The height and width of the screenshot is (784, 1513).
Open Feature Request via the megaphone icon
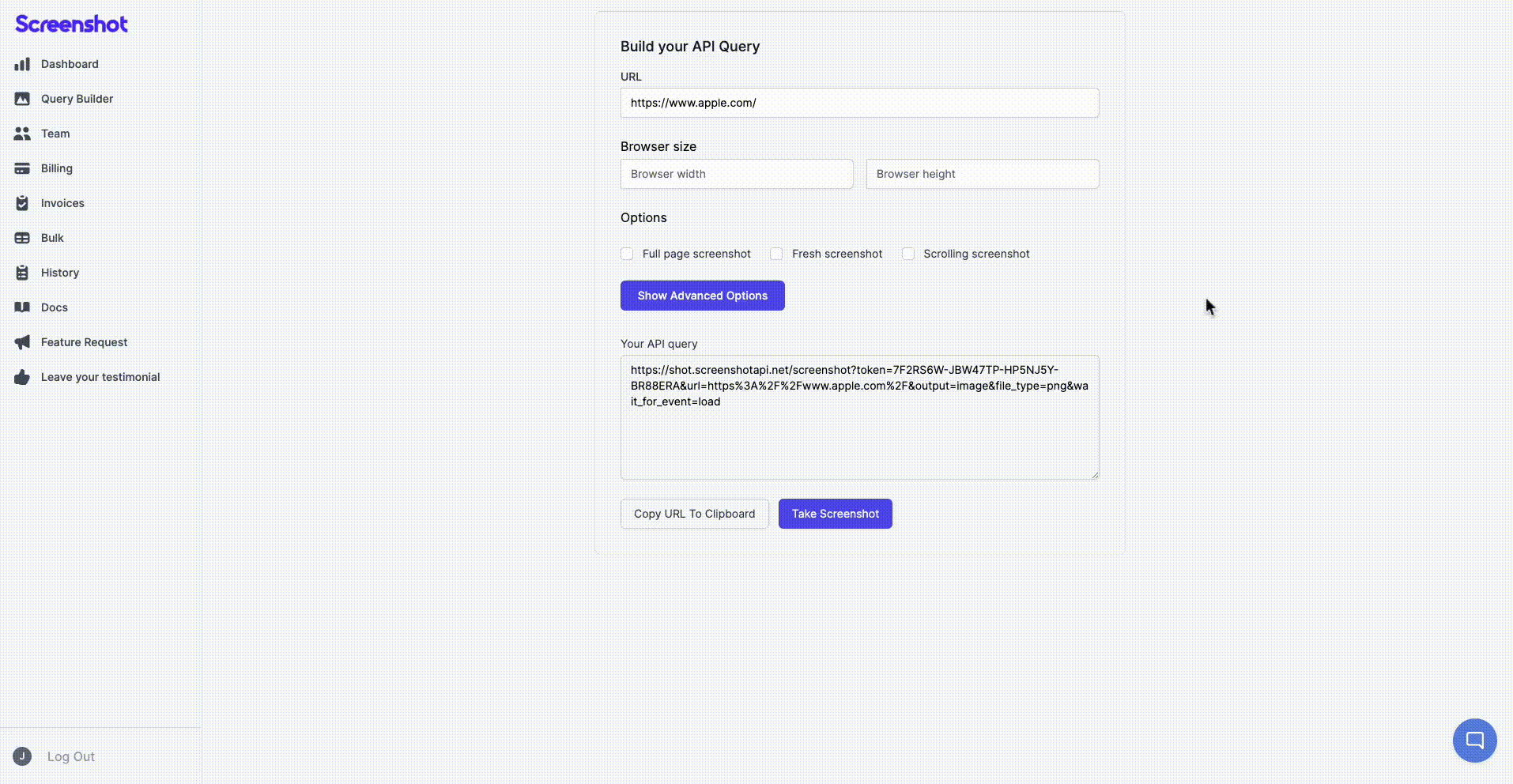click(22, 342)
